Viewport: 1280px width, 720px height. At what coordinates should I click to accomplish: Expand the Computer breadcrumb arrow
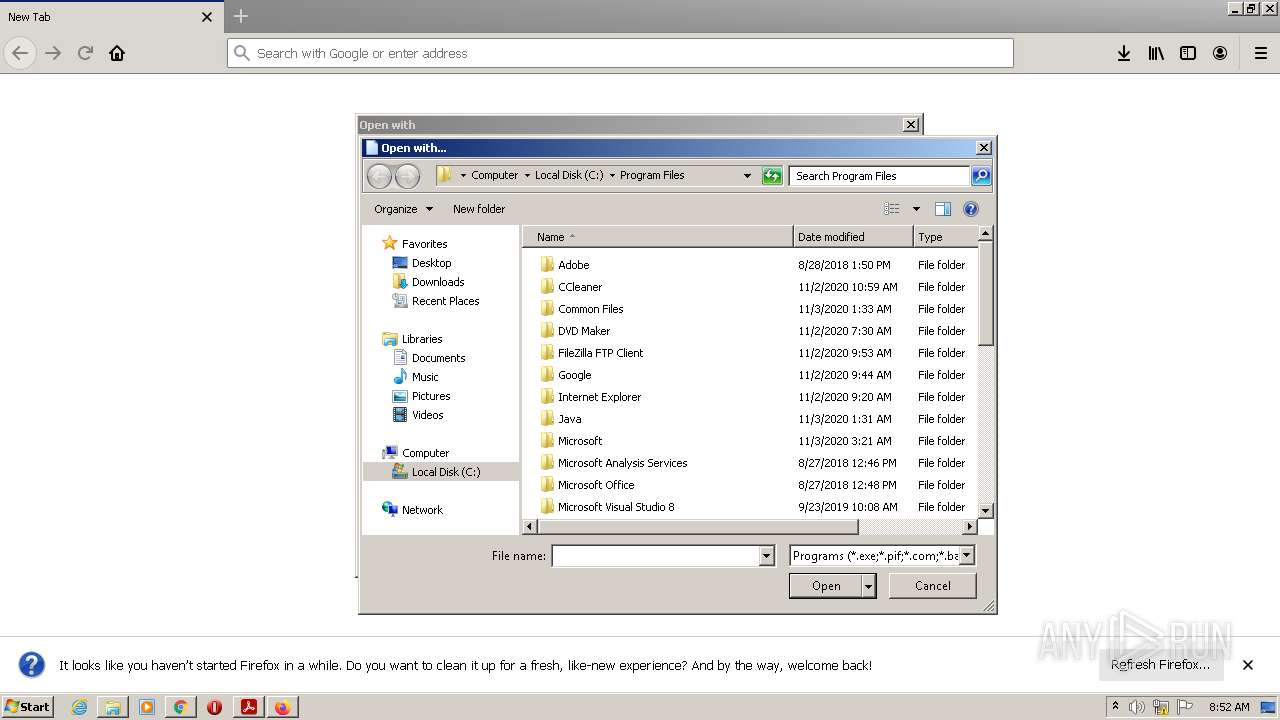pos(527,176)
